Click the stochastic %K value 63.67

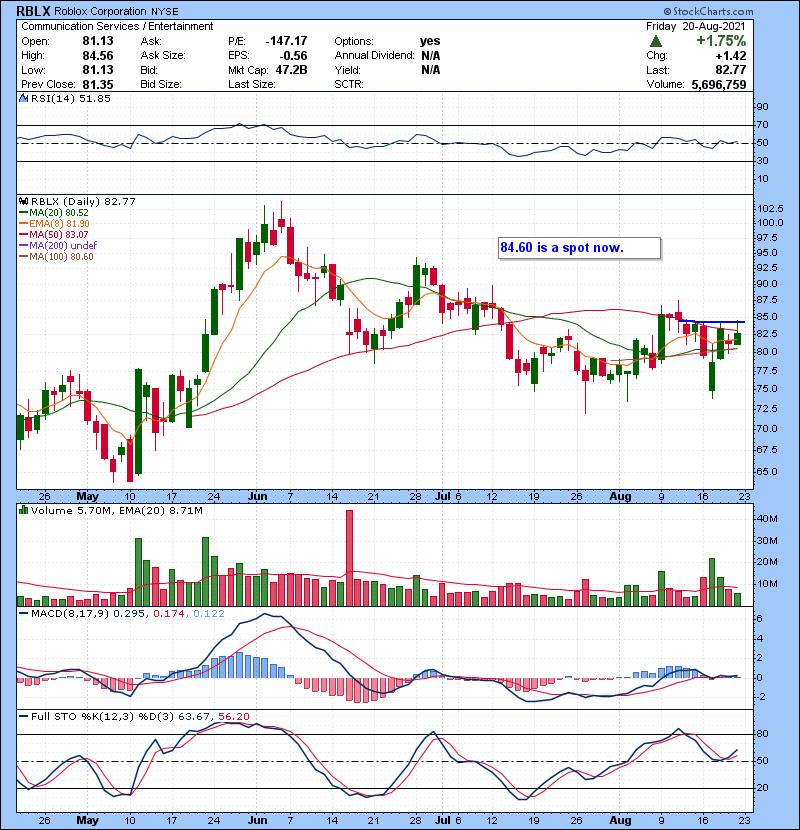[x=194, y=716]
